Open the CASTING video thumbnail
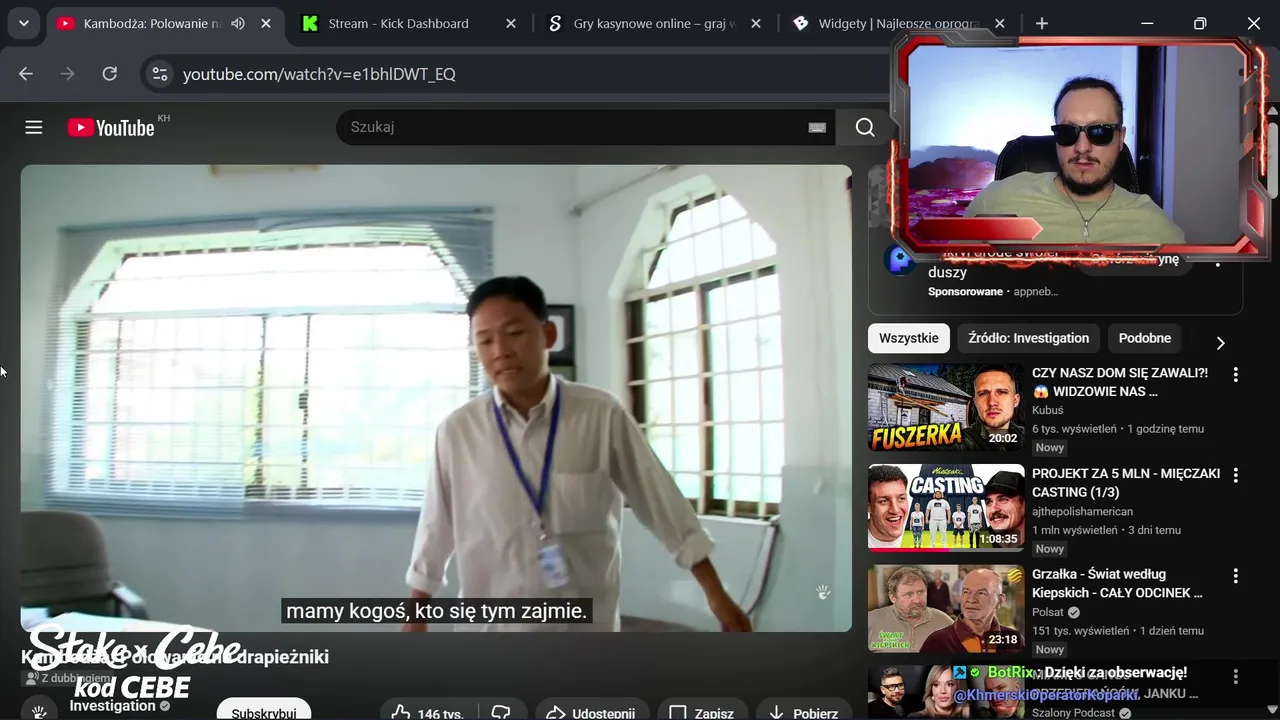1280x720 pixels. pyautogui.click(x=946, y=508)
